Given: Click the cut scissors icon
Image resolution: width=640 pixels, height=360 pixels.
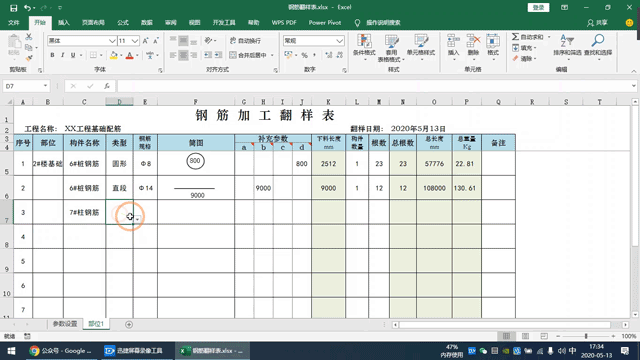Looking at the screenshot, I should tap(29, 37).
